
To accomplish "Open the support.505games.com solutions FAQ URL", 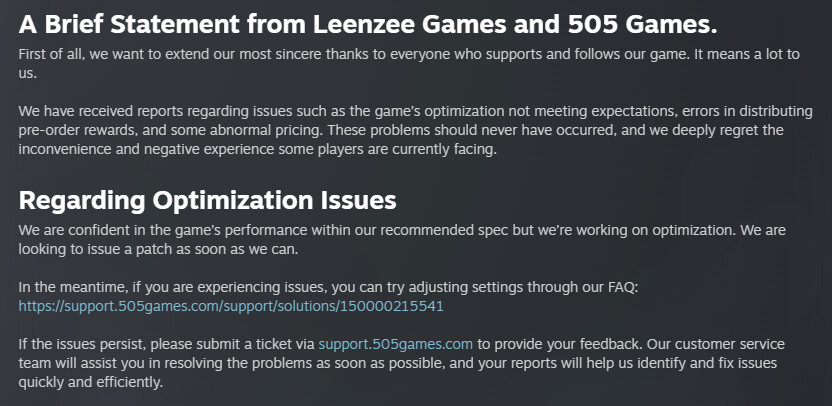I will coord(231,306).
